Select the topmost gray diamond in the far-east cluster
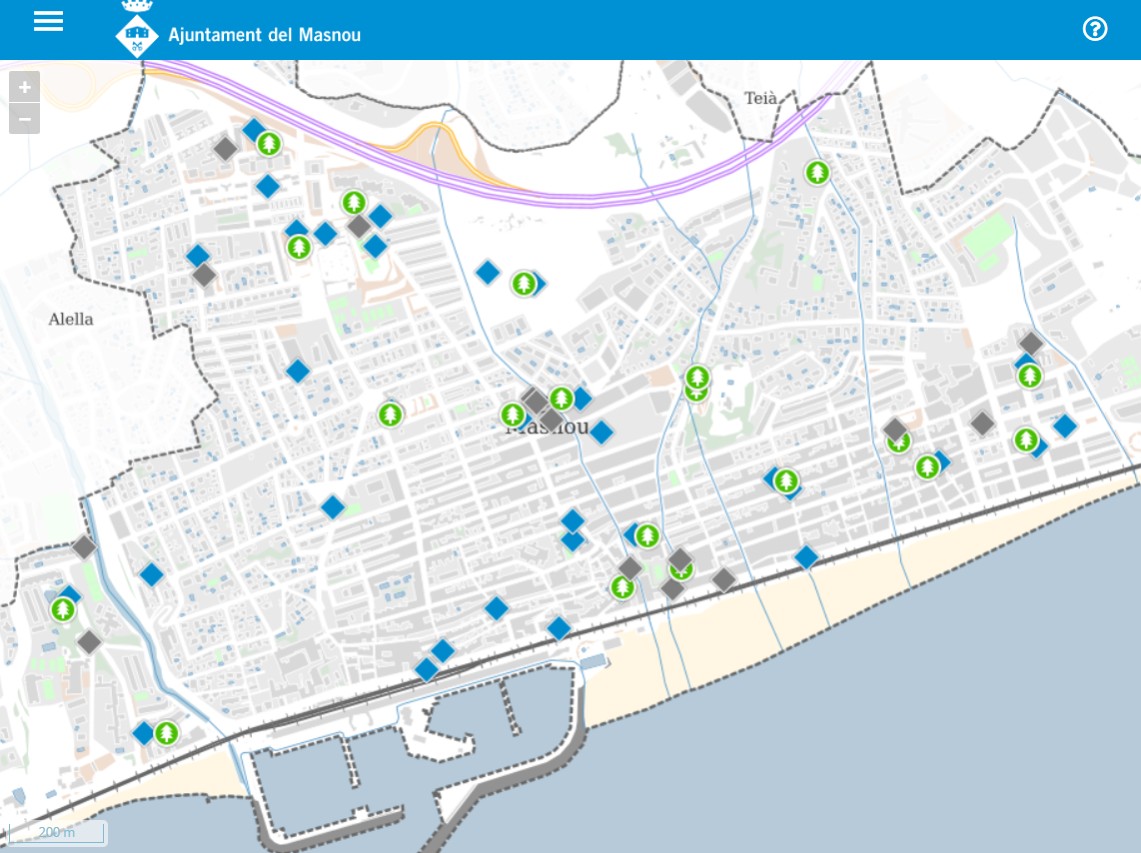This screenshot has width=1141, height=853. [1030, 344]
